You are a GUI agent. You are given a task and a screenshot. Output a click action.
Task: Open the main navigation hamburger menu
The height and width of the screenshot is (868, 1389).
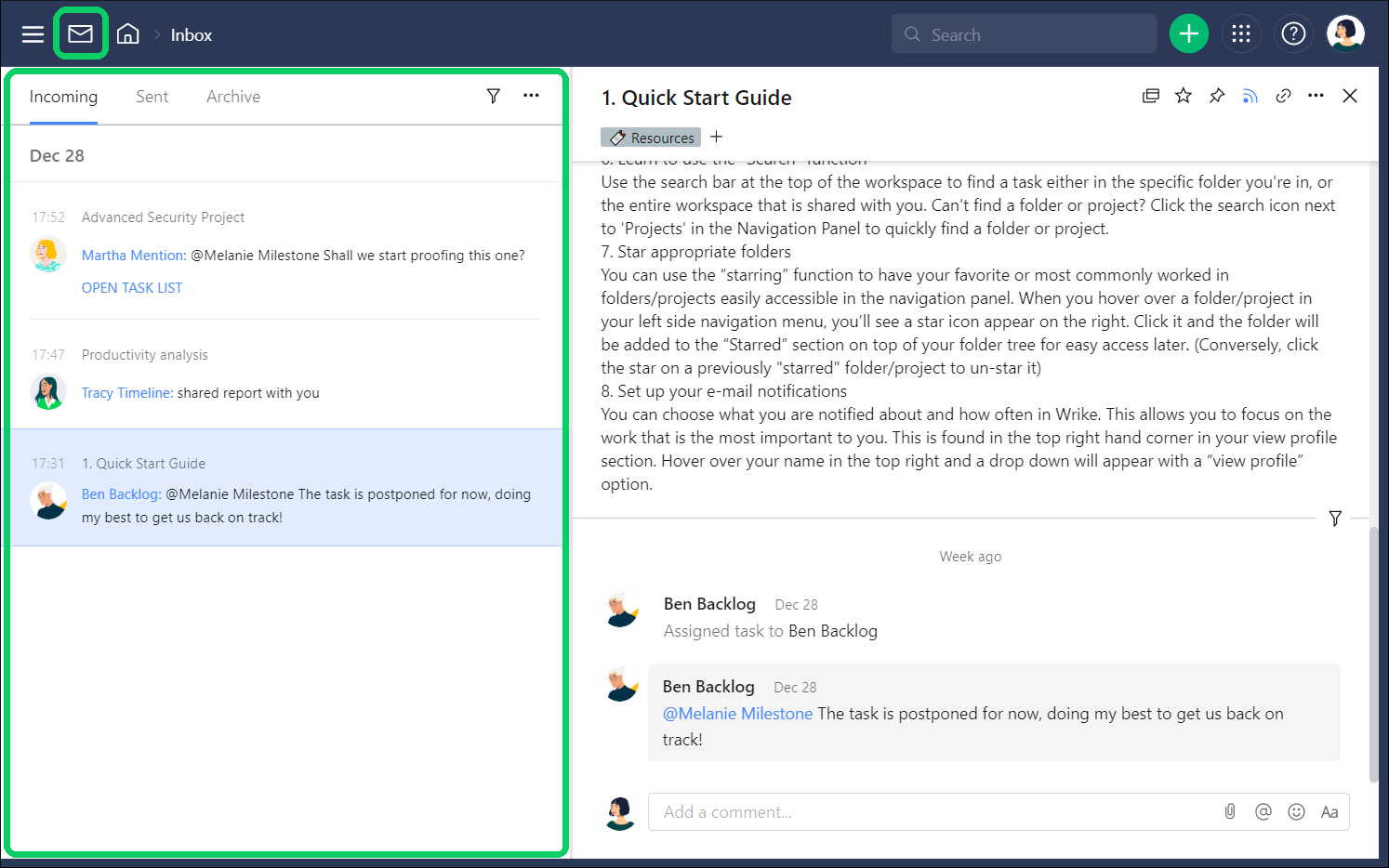pyautogui.click(x=32, y=33)
